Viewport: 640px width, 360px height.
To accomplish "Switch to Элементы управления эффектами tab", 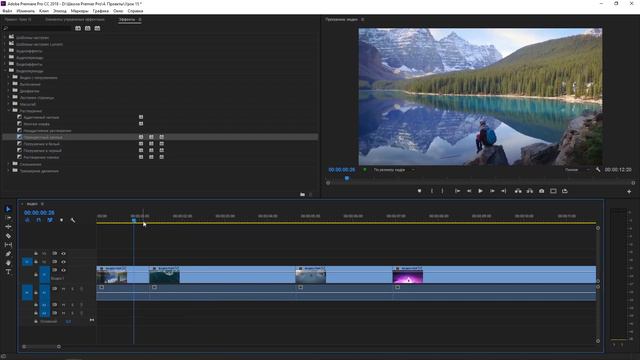I will (x=75, y=19).
